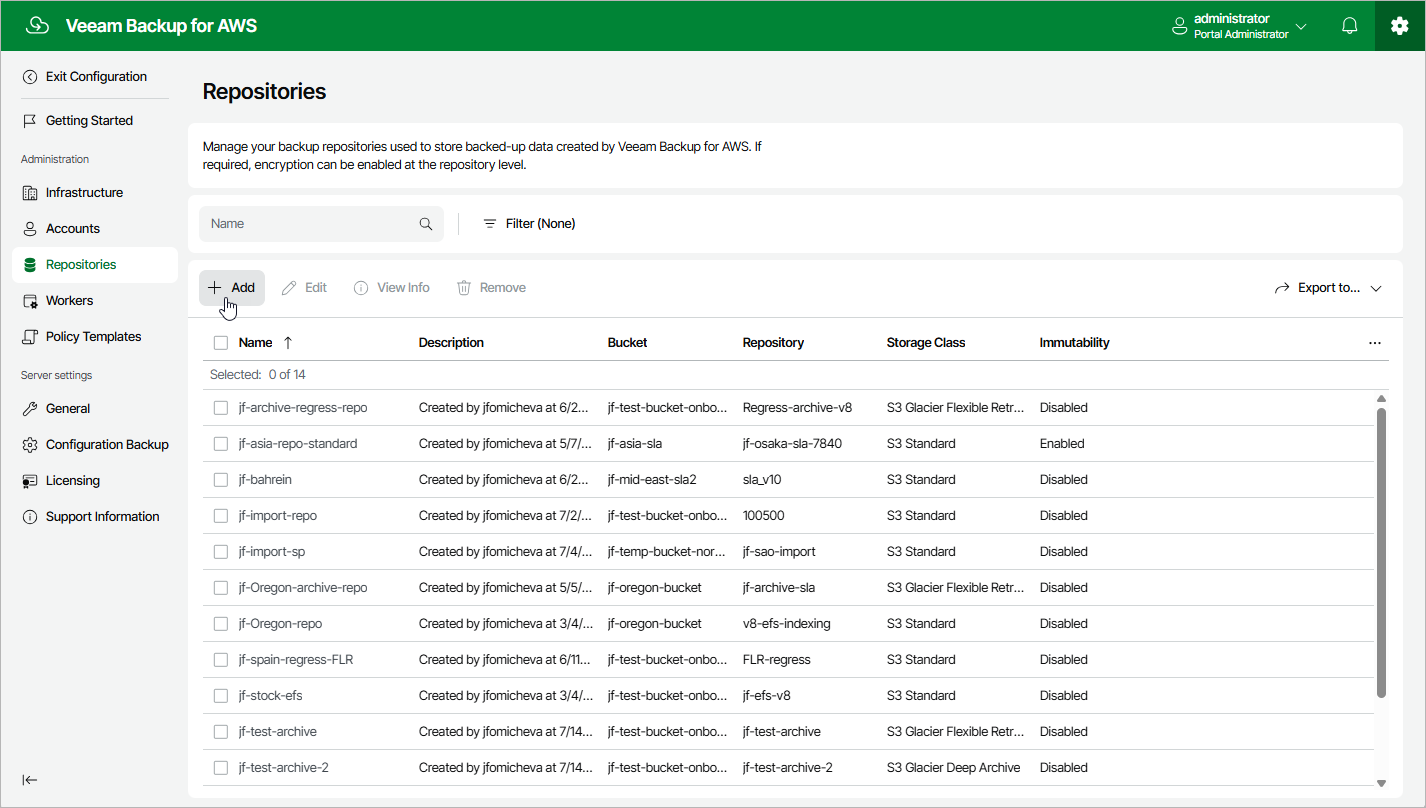Click the Licensing certificate icon
Image resolution: width=1426 pixels, height=808 pixels.
point(30,481)
